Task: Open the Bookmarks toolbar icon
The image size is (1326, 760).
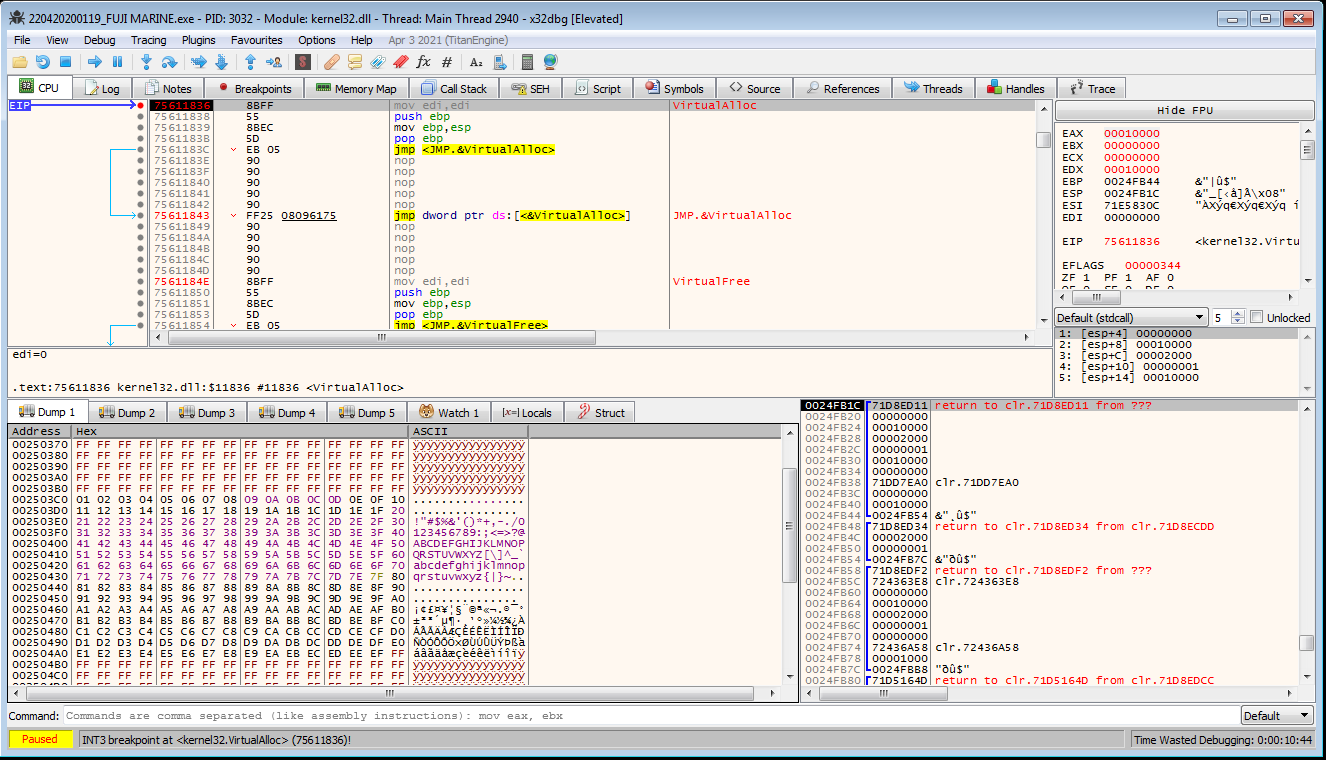Action: pos(401,62)
